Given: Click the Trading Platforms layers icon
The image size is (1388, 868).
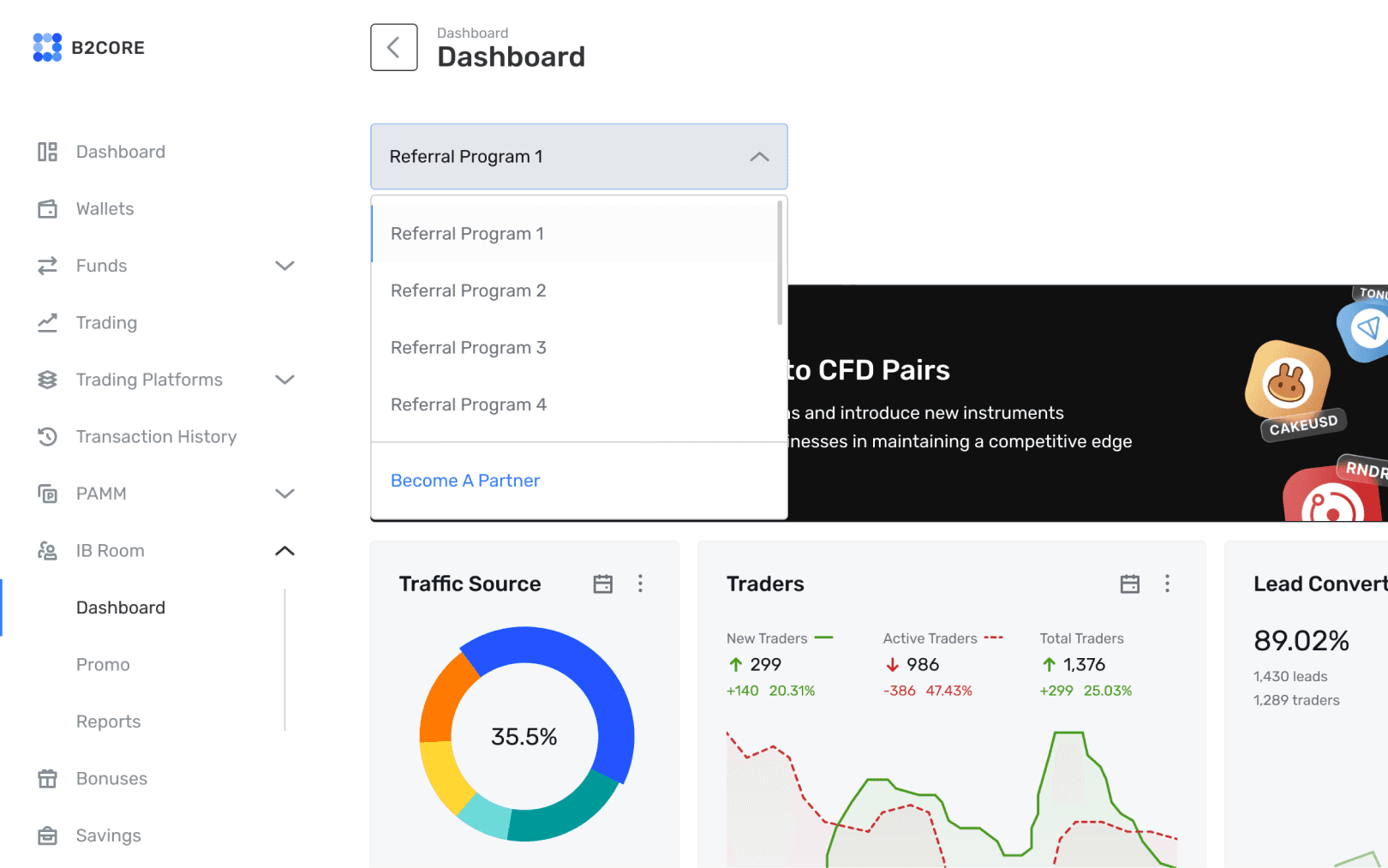Looking at the screenshot, I should tap(47, 380).
